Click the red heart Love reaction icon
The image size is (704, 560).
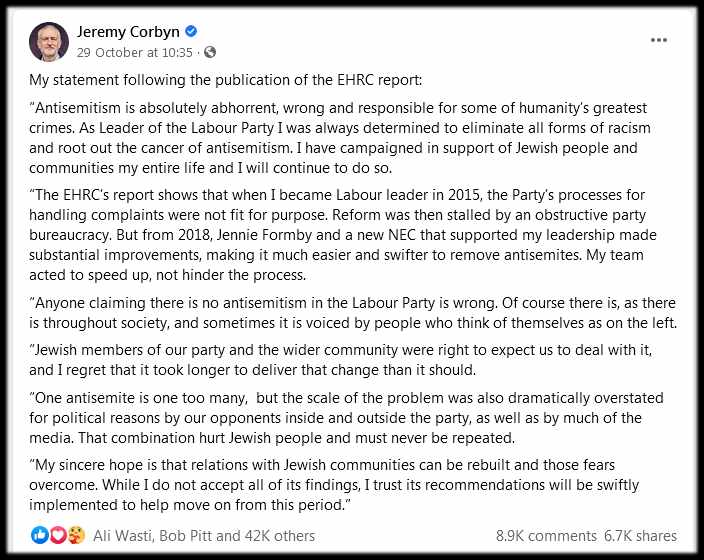pyautogui.click(x=57, y=535)
